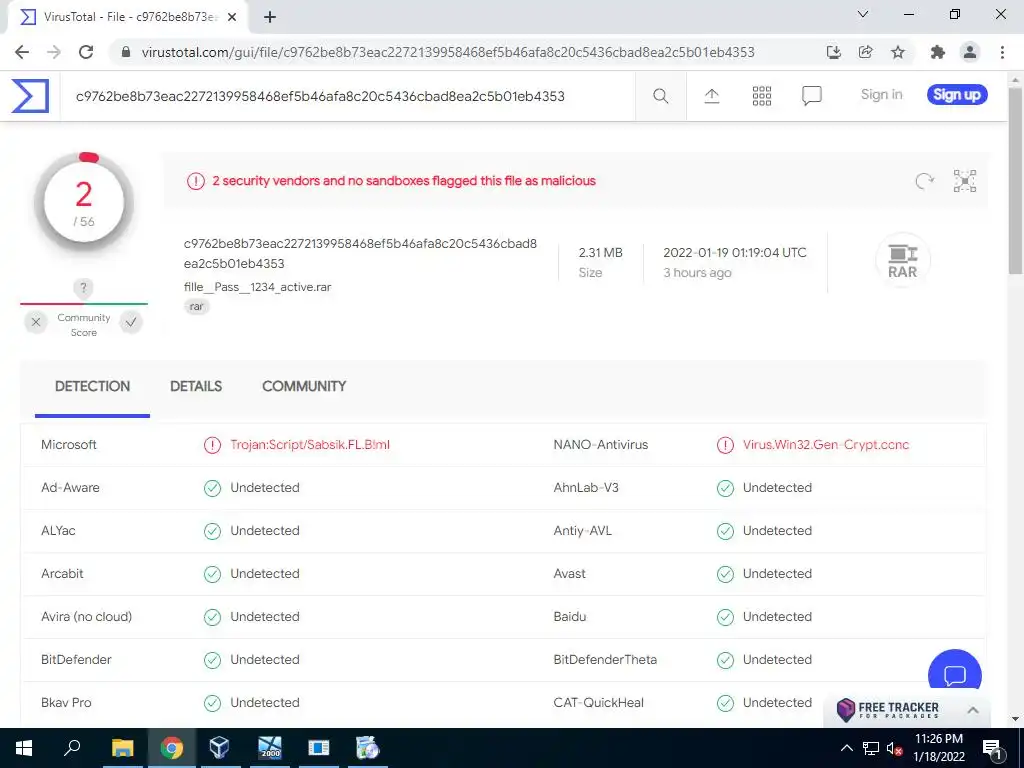Viewport: 1024px width, 768px height.
Task: Click the 2022-01-19 01:19:04 UTC timestamp
Action: (735, 253)
